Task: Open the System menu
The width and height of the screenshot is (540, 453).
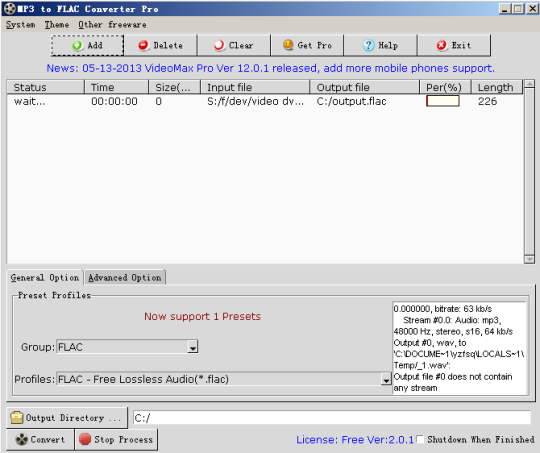Action: [21, 25]
